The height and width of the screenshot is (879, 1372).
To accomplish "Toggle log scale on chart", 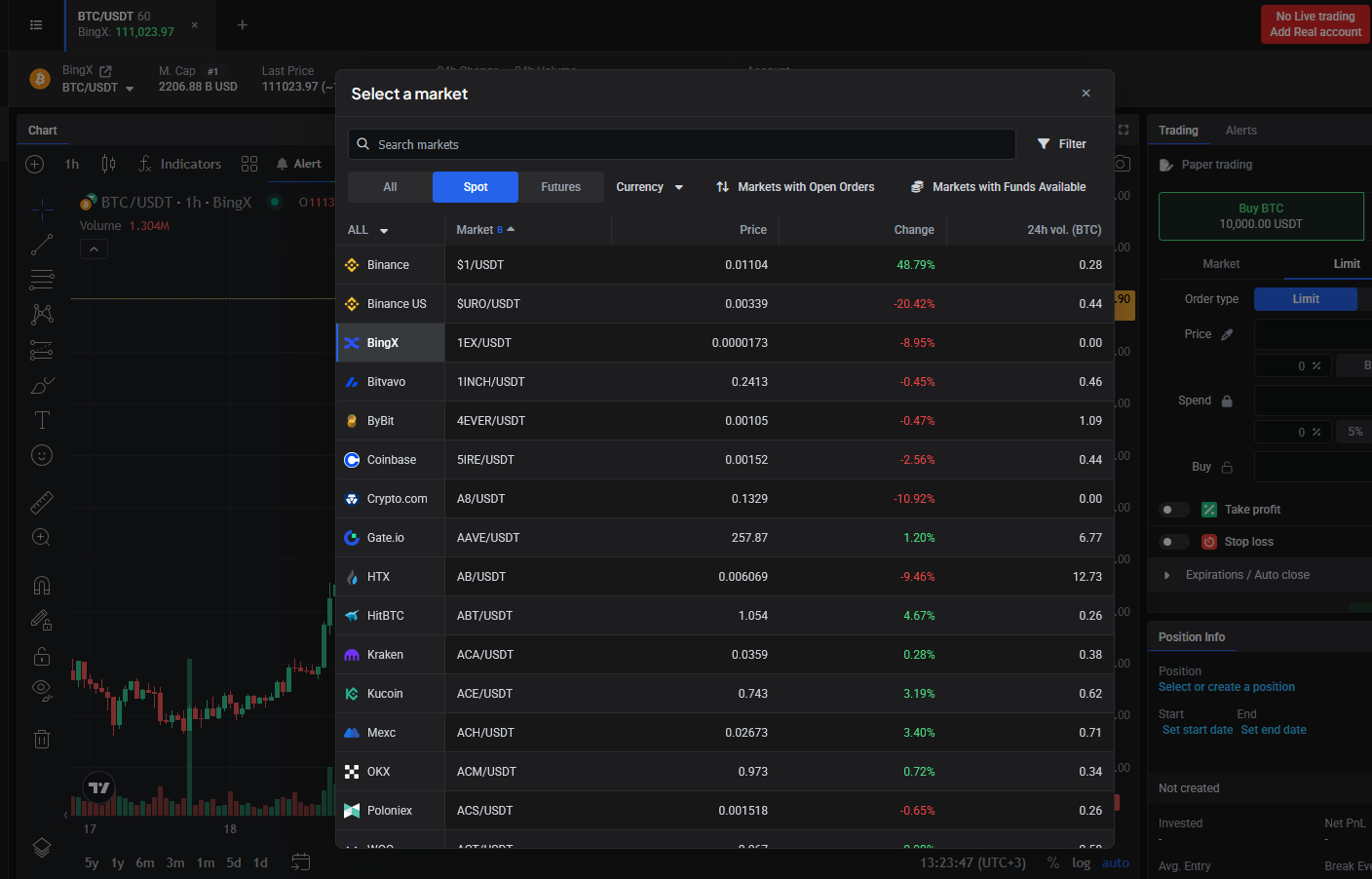I will [x=1081, y=862].
